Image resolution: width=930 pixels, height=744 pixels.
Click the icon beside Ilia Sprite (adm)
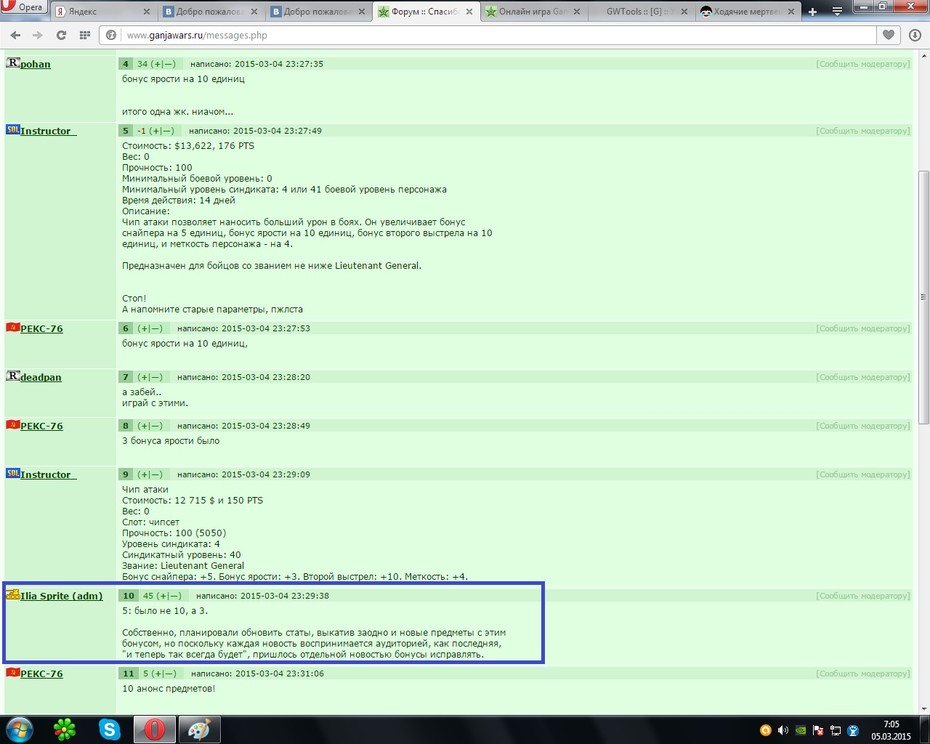pos(12,594)
